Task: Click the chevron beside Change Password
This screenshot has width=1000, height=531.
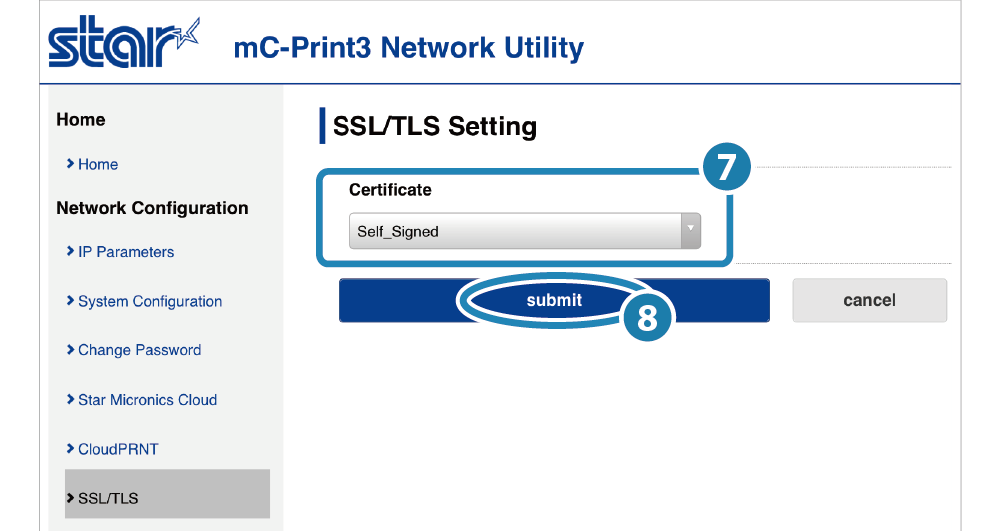Action: coord(70,349)
